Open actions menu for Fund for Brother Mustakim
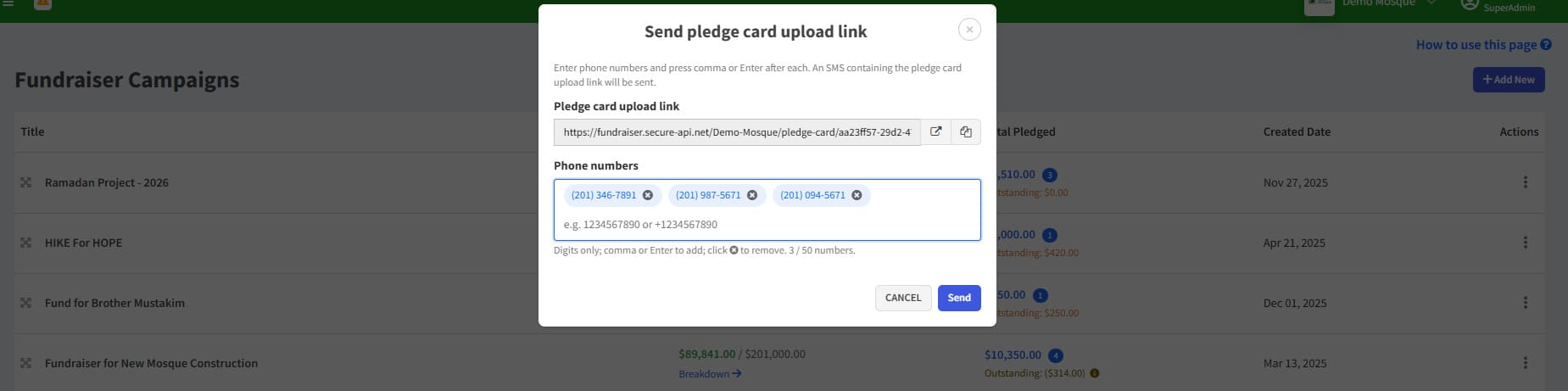Image resolution: width=1568 pixels, height=391 pixels. click(x=1525, y=303)
